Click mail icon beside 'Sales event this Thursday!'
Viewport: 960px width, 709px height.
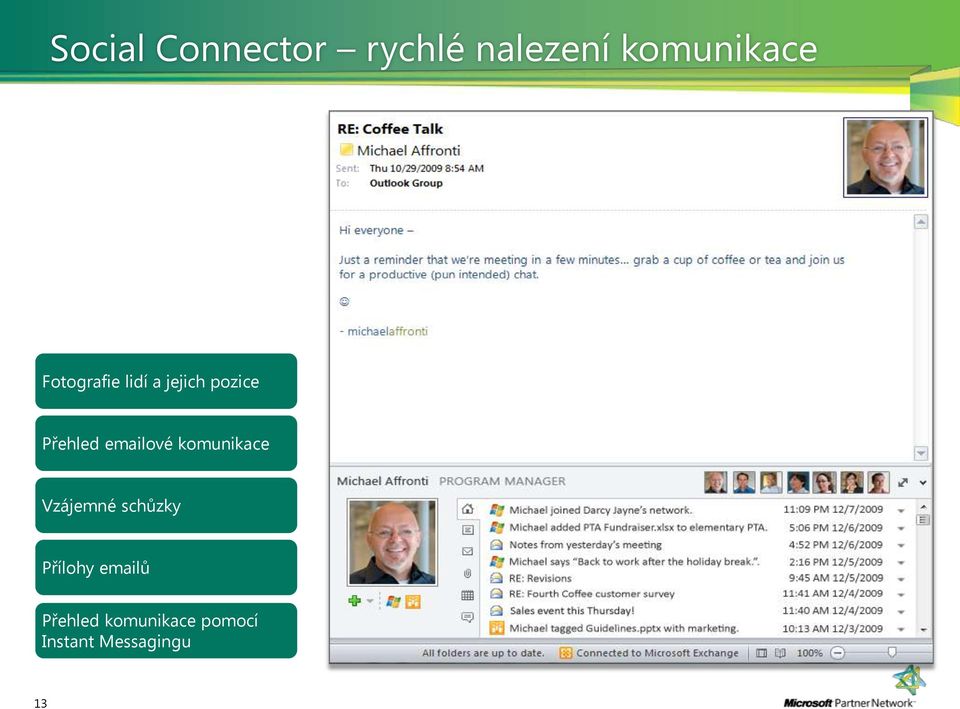coord(497,610)
